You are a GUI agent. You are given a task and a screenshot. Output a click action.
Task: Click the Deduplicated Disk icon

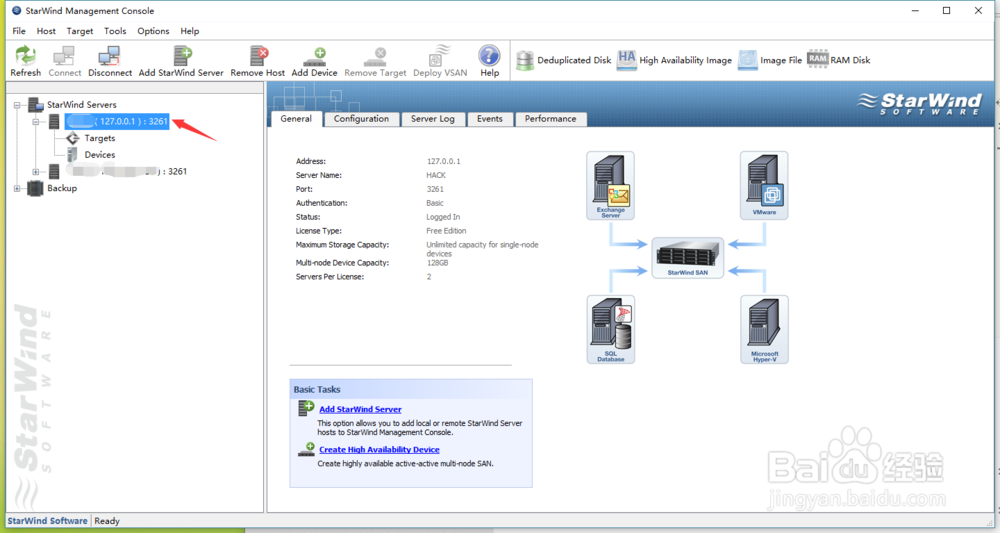point(525,60)
